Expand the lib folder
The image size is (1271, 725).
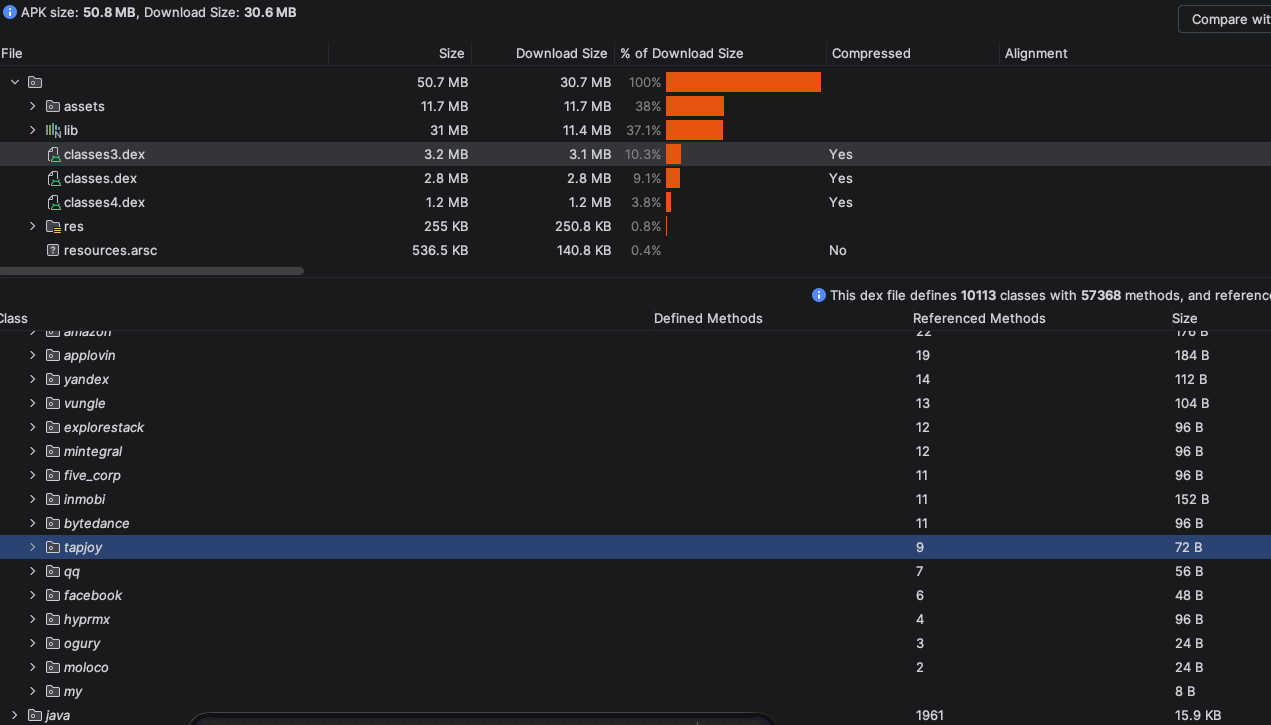(x=33, y=130)
